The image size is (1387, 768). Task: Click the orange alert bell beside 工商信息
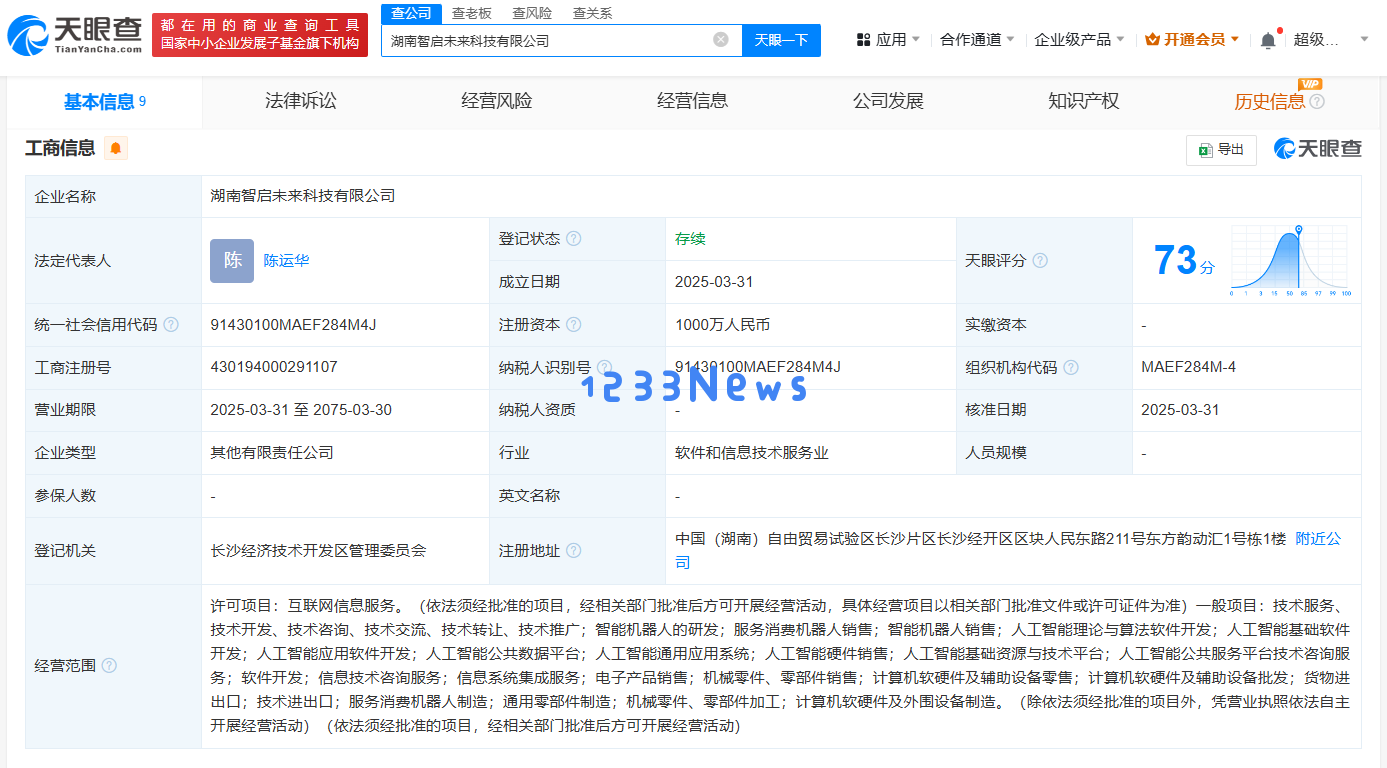116,149
